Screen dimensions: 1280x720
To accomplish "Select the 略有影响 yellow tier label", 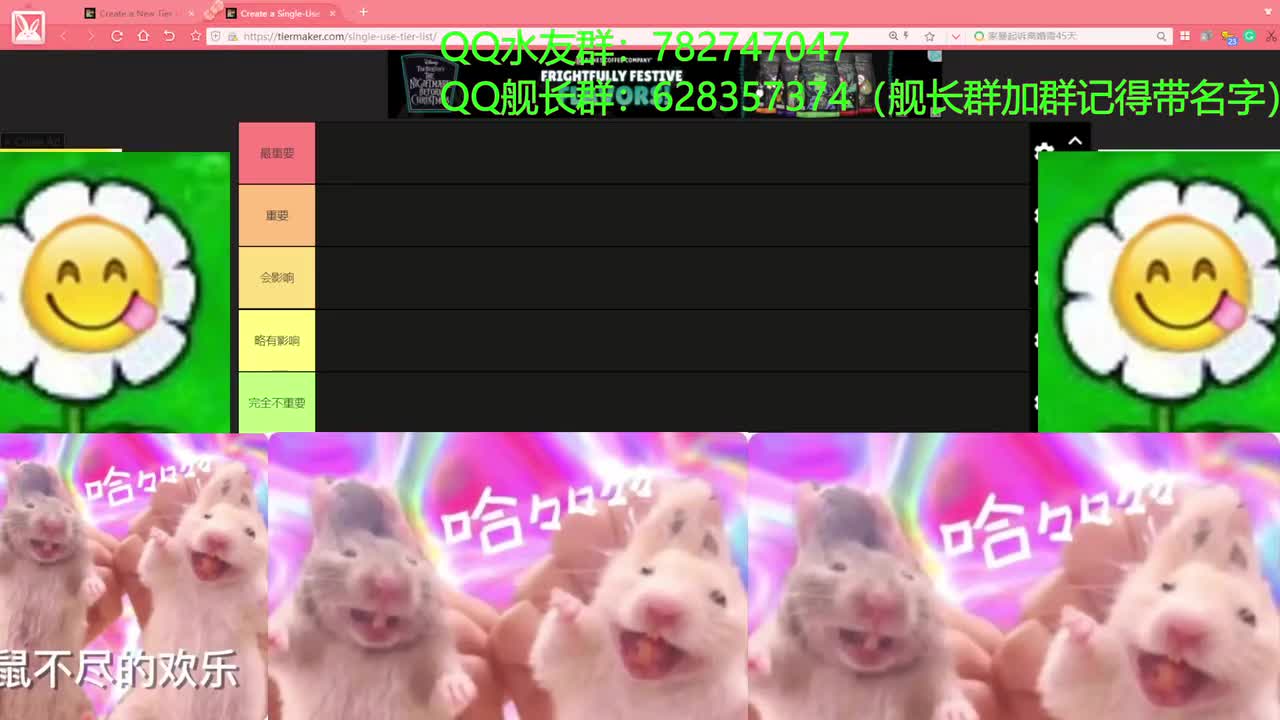I will (x=277, y=340).
